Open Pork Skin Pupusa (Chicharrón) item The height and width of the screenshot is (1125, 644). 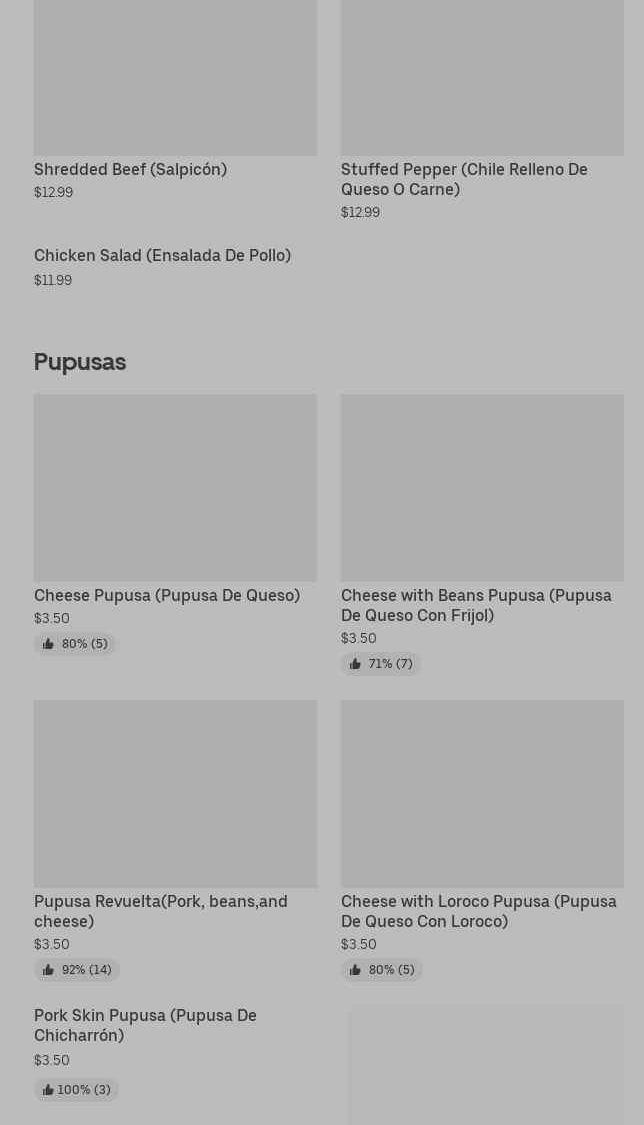(x=145, y=1025)
